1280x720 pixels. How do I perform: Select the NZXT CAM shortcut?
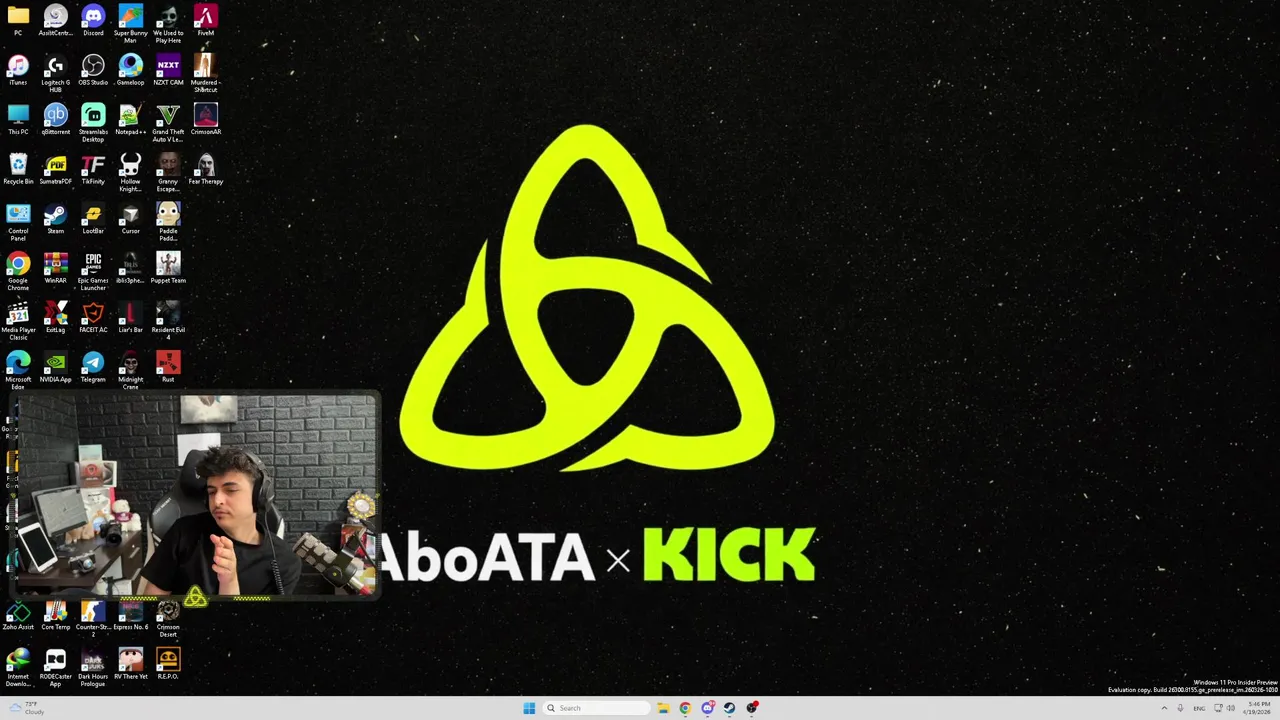pyautogui.click(x=168, y=70)
